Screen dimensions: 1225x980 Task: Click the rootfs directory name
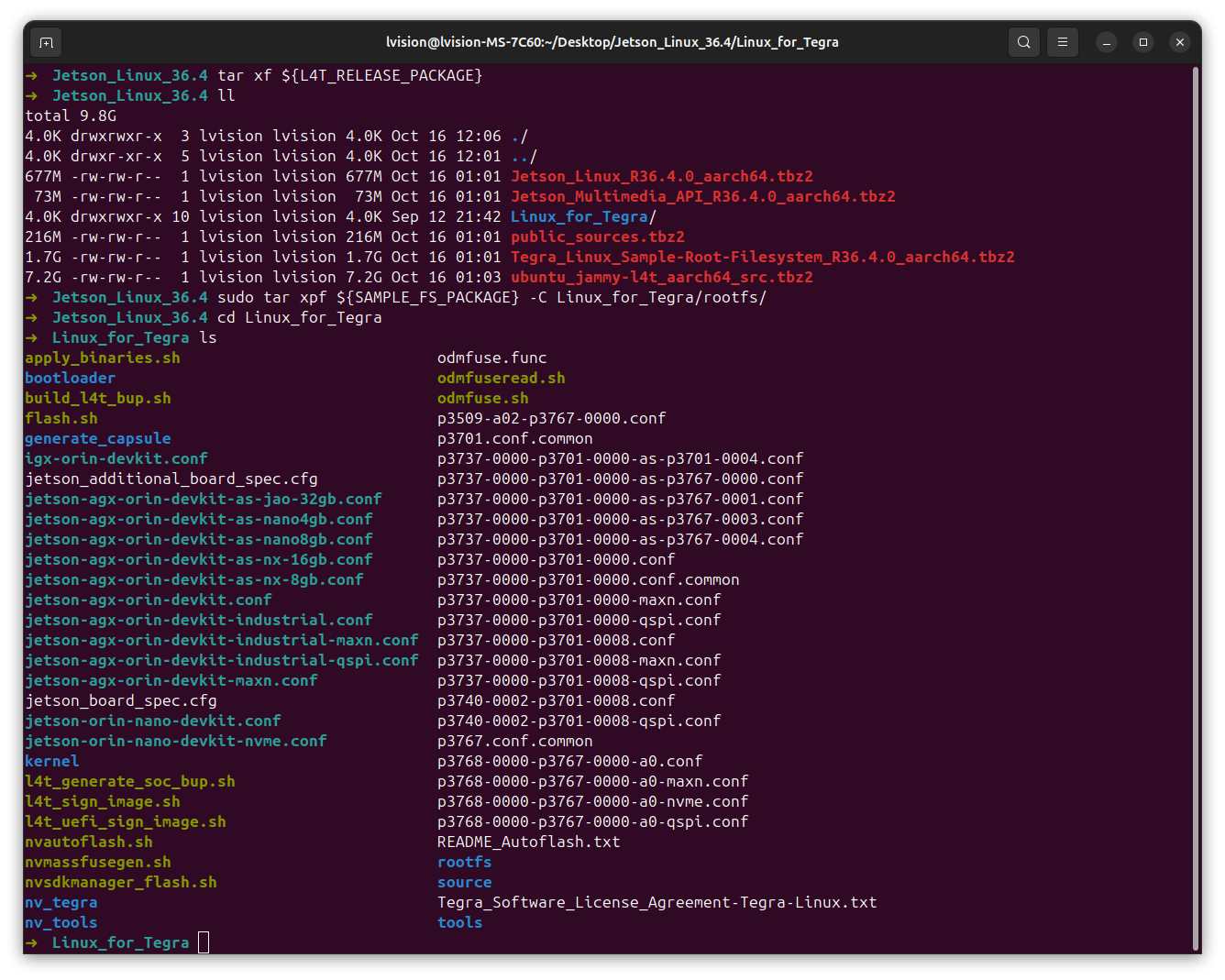pos(465,862)
